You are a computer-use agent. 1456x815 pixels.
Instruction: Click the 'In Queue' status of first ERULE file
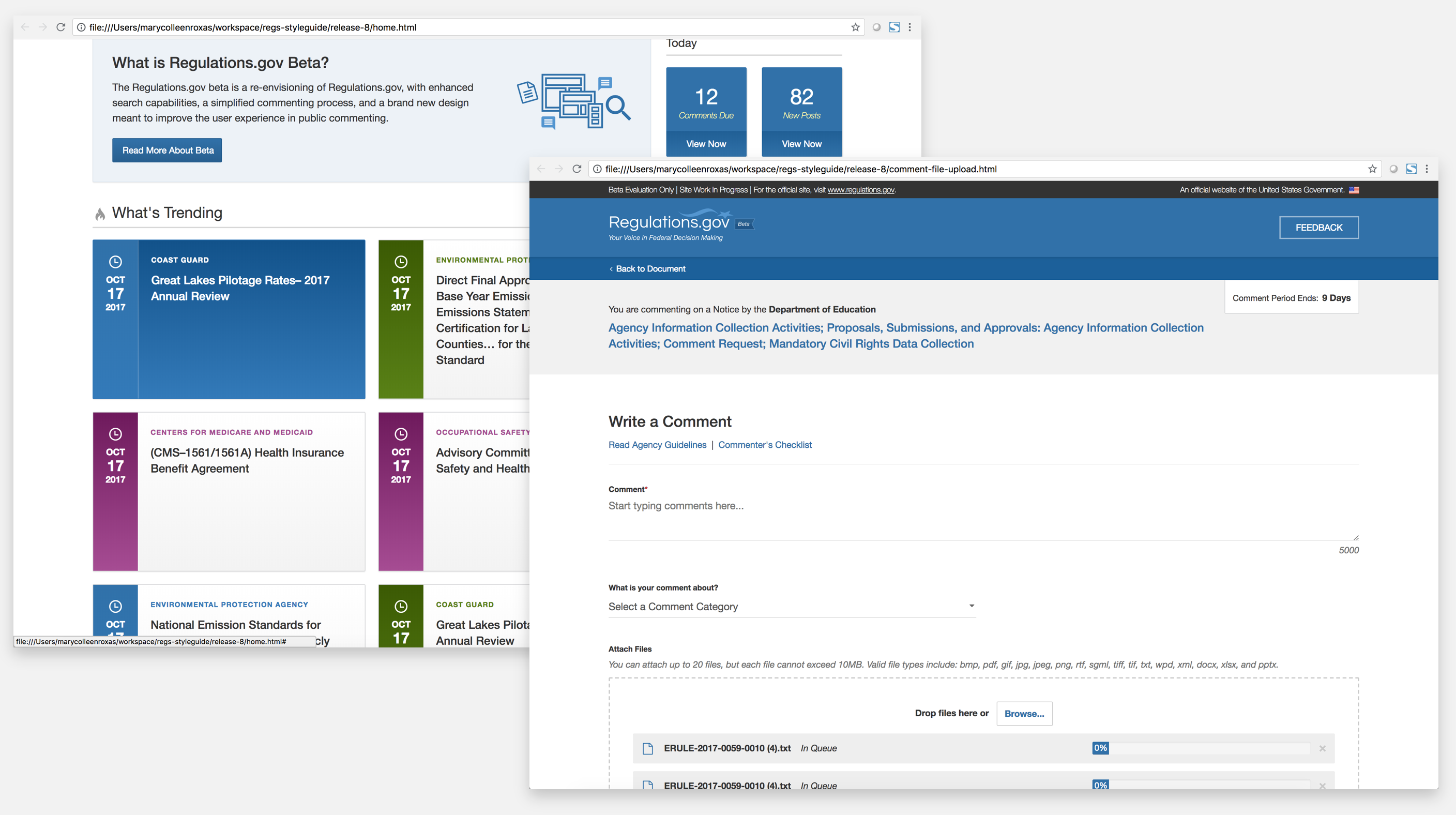(x=818, y=748)
